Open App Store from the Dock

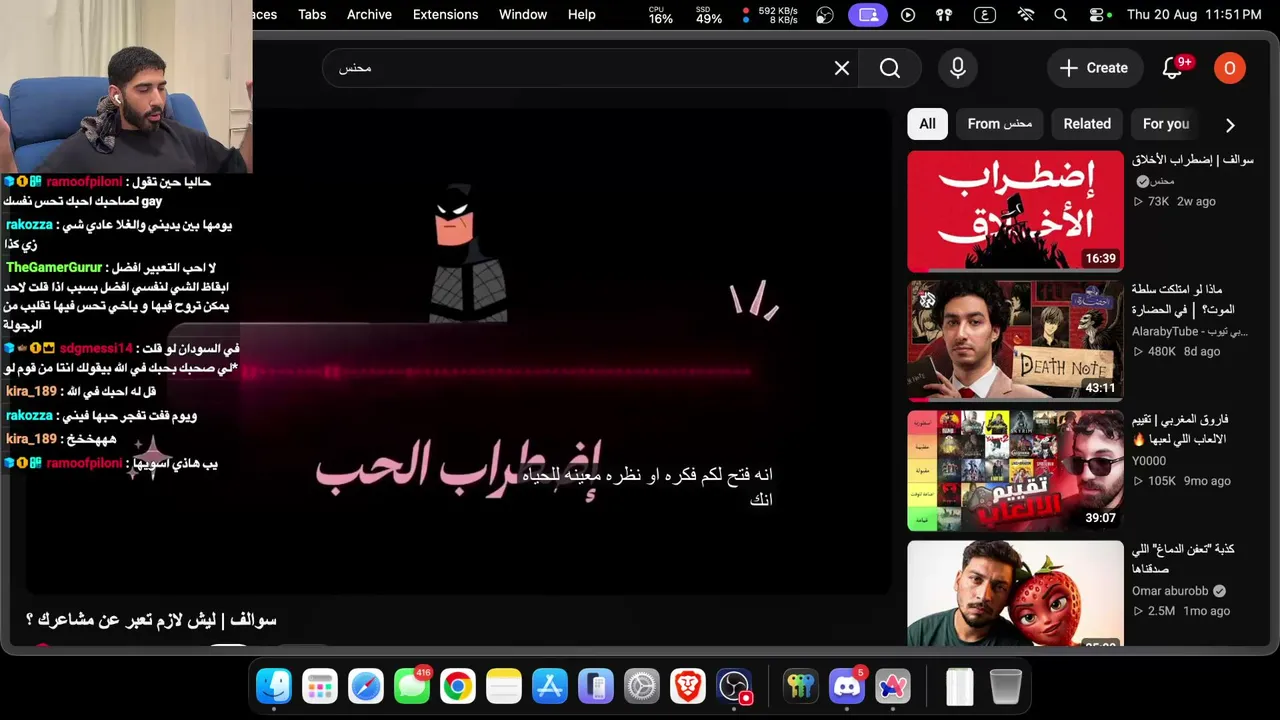550,686
